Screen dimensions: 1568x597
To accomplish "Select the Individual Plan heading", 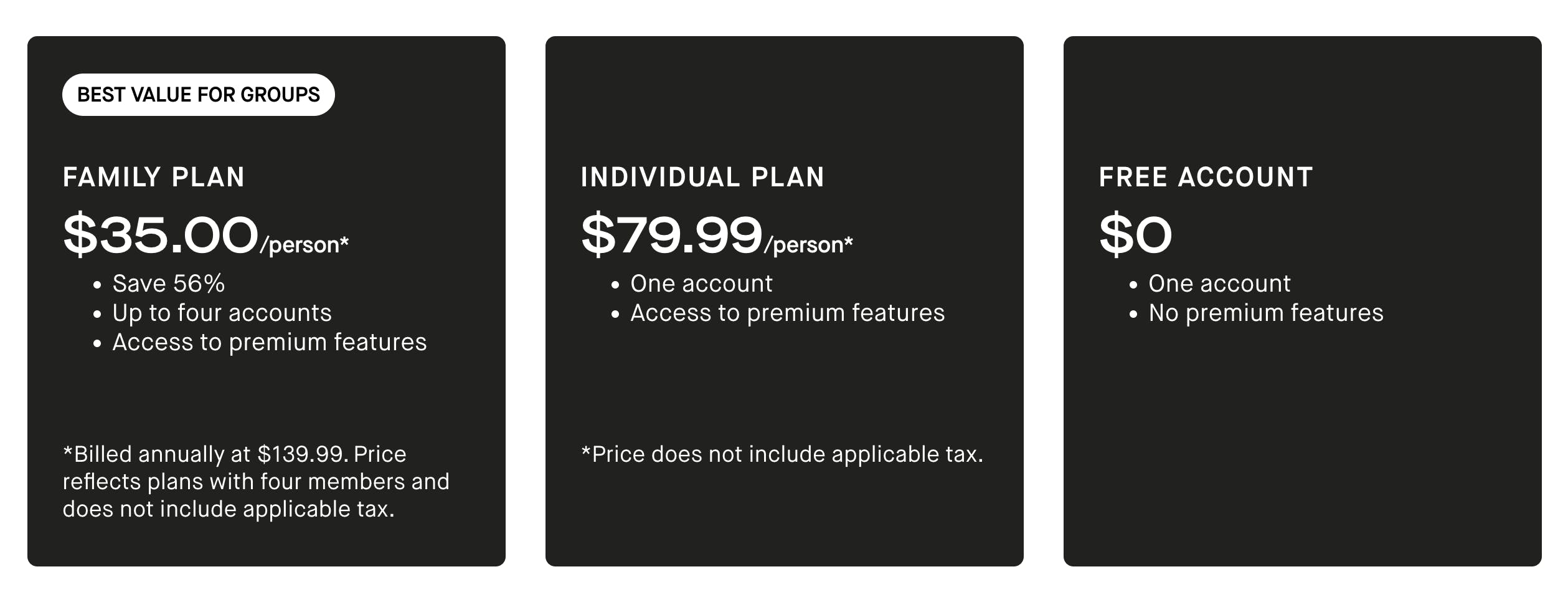I will click(x=702, y=178).
